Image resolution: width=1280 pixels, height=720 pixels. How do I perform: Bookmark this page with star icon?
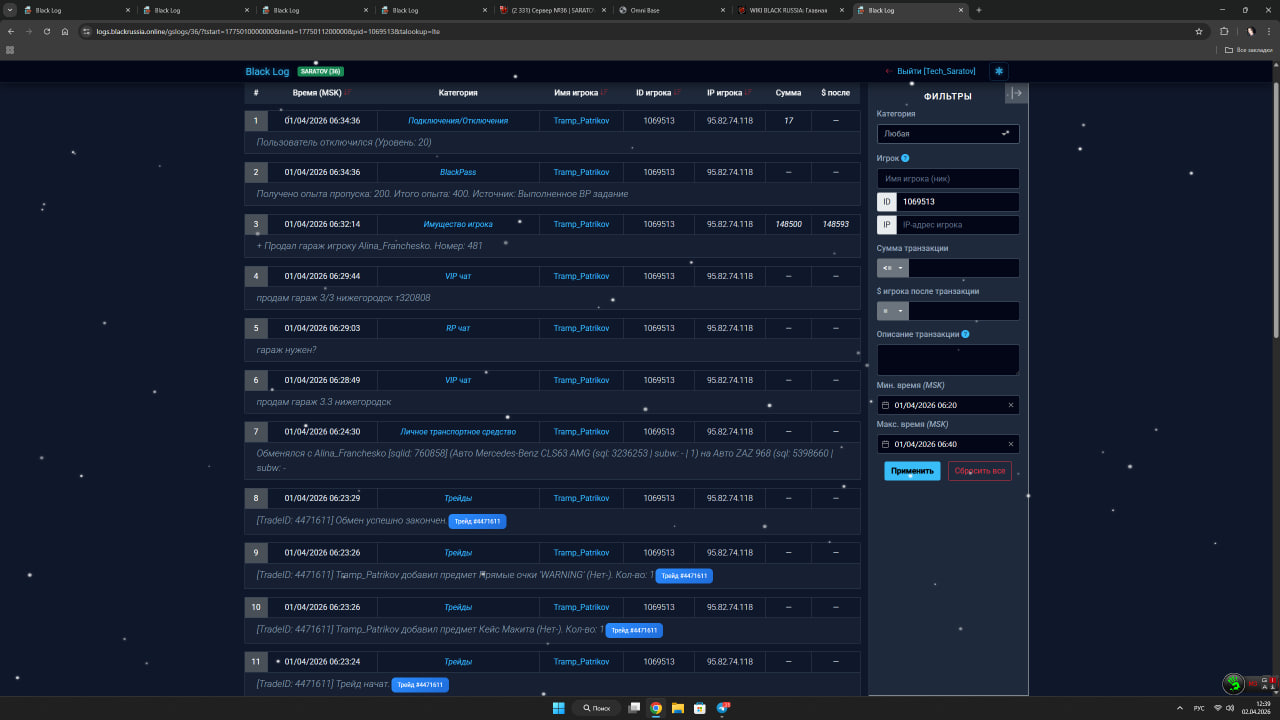pos(1198,31)
